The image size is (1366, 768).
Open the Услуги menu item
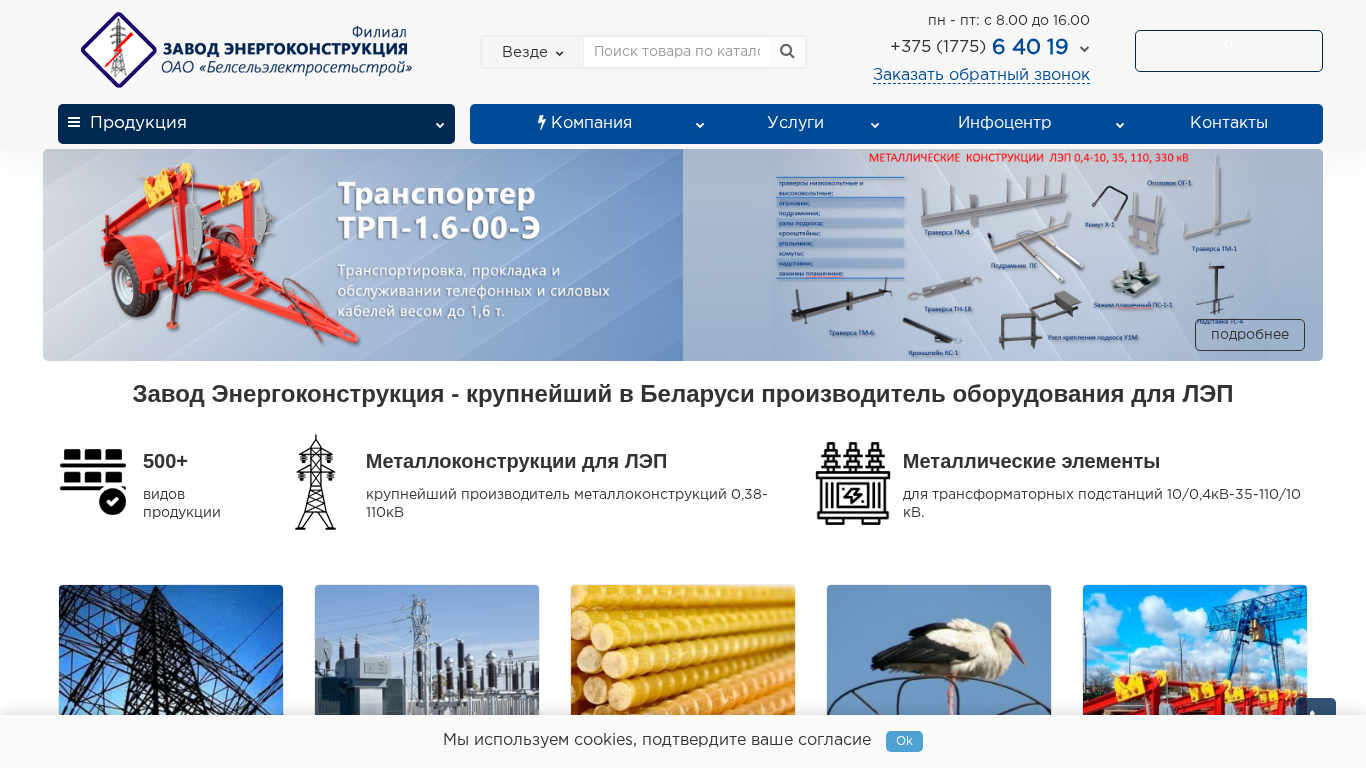[795, 123]
